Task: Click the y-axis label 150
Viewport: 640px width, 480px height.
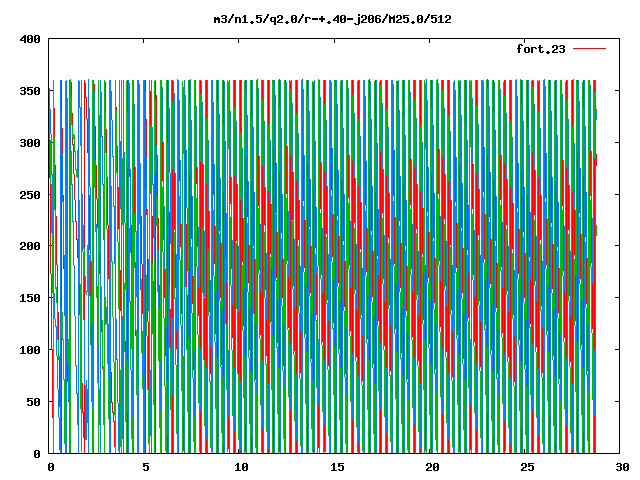Action: tap(30, 298)
